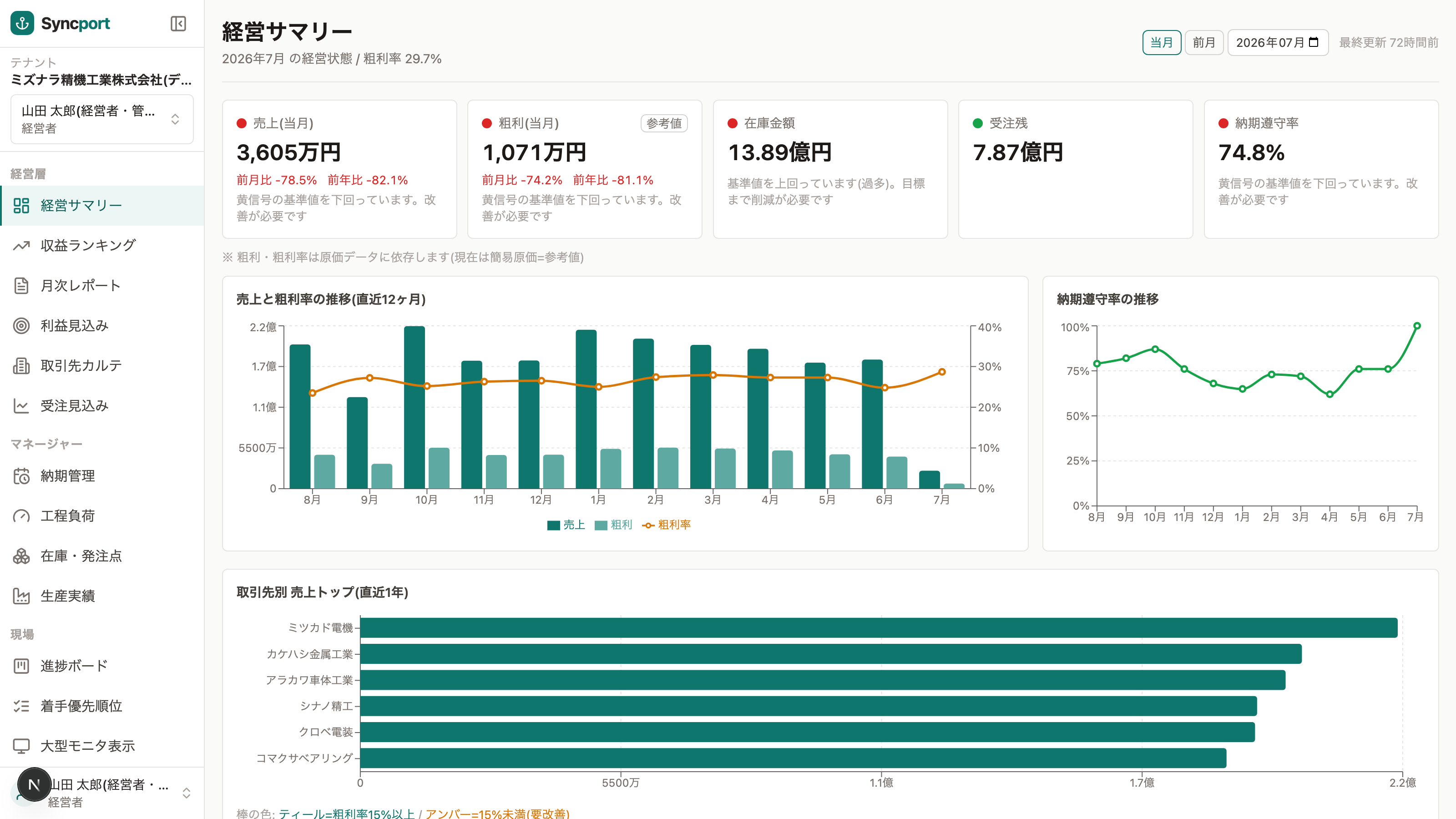Open 生産実績
Viewport: 1456px width, 819px height.
(x=102, y=597)
